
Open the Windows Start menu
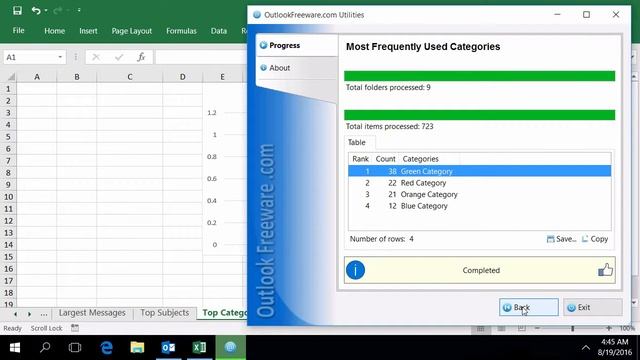15,347
